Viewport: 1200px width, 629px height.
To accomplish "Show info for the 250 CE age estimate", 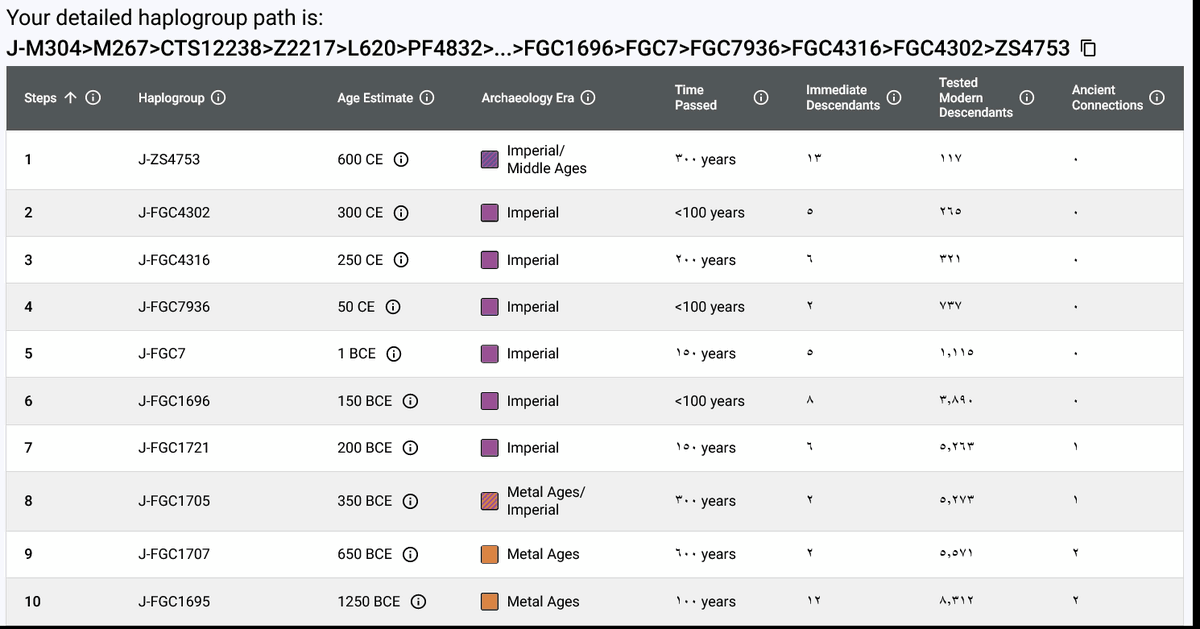I will [401, 260].
